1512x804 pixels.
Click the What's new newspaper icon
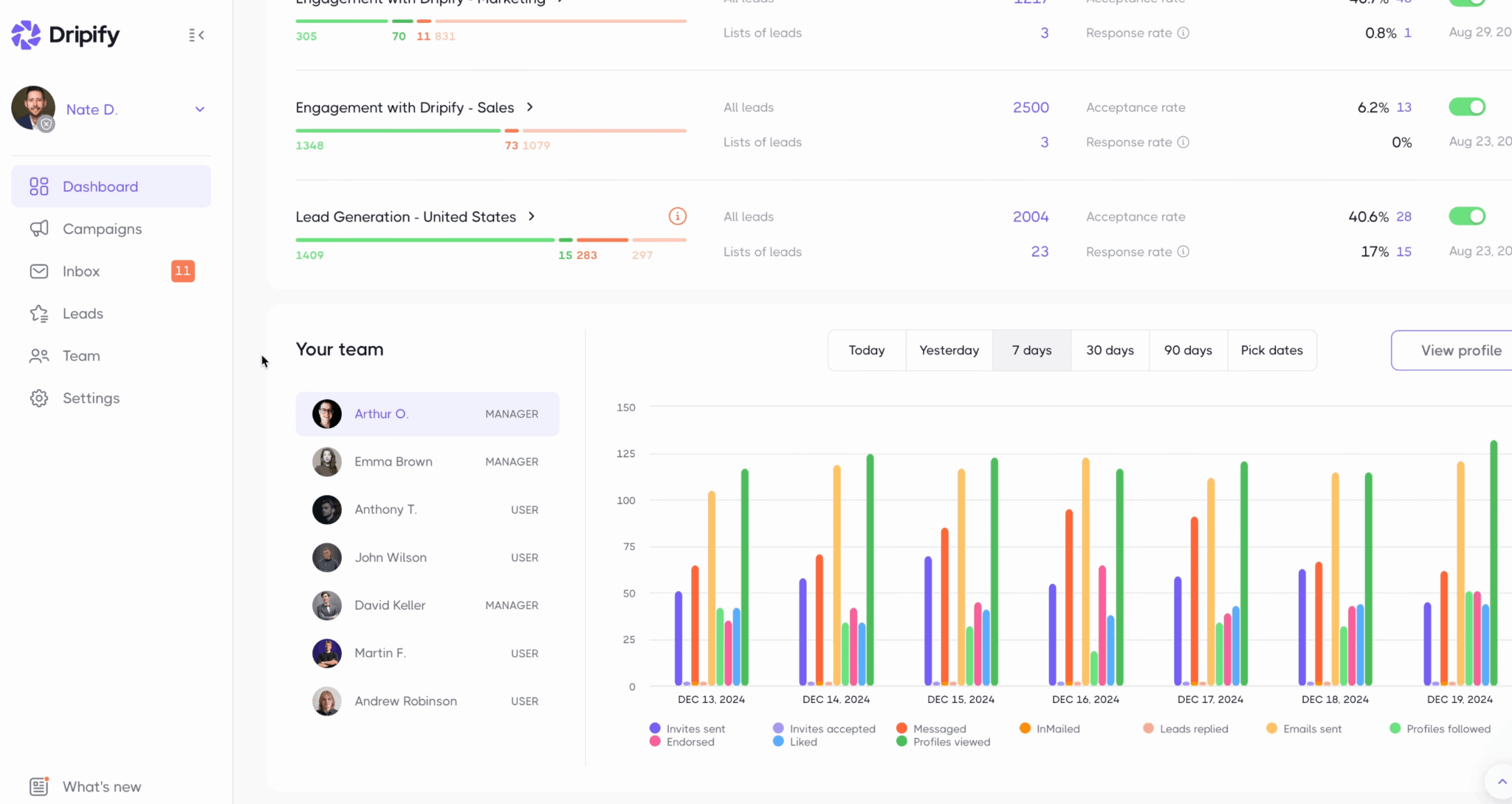point(39,786)
